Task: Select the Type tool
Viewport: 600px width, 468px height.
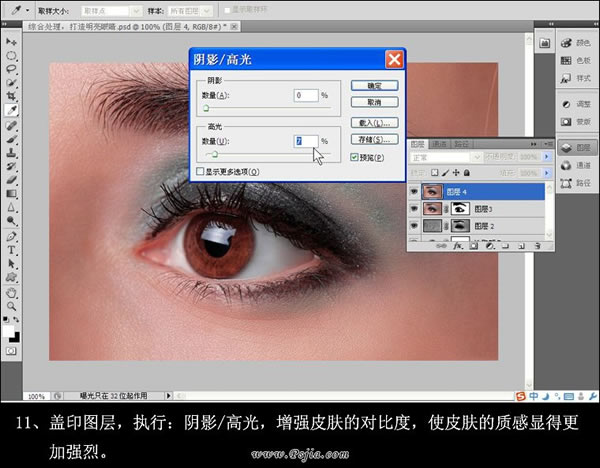Action: 11,250
